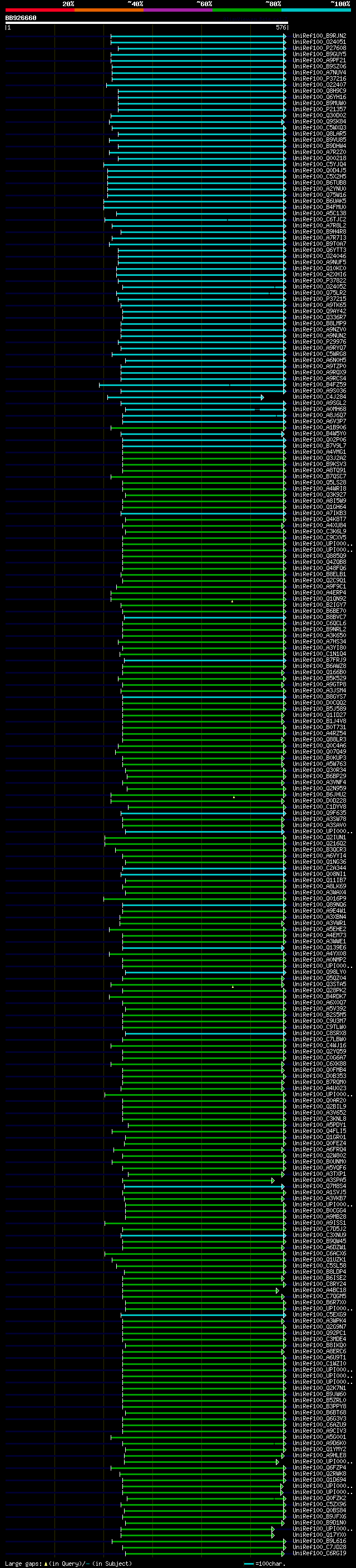Select the UniRef100_A3SAV0 label
Image resolution: width=356 pixels, height=1568 pixels.
(319, 825)
